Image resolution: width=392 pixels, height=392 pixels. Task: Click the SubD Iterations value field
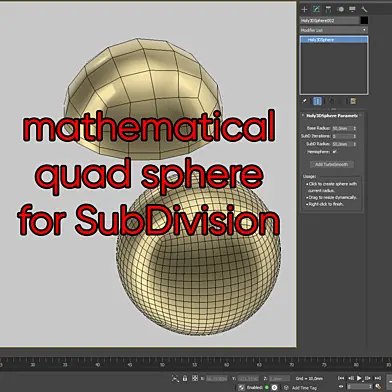click(342, 136)
